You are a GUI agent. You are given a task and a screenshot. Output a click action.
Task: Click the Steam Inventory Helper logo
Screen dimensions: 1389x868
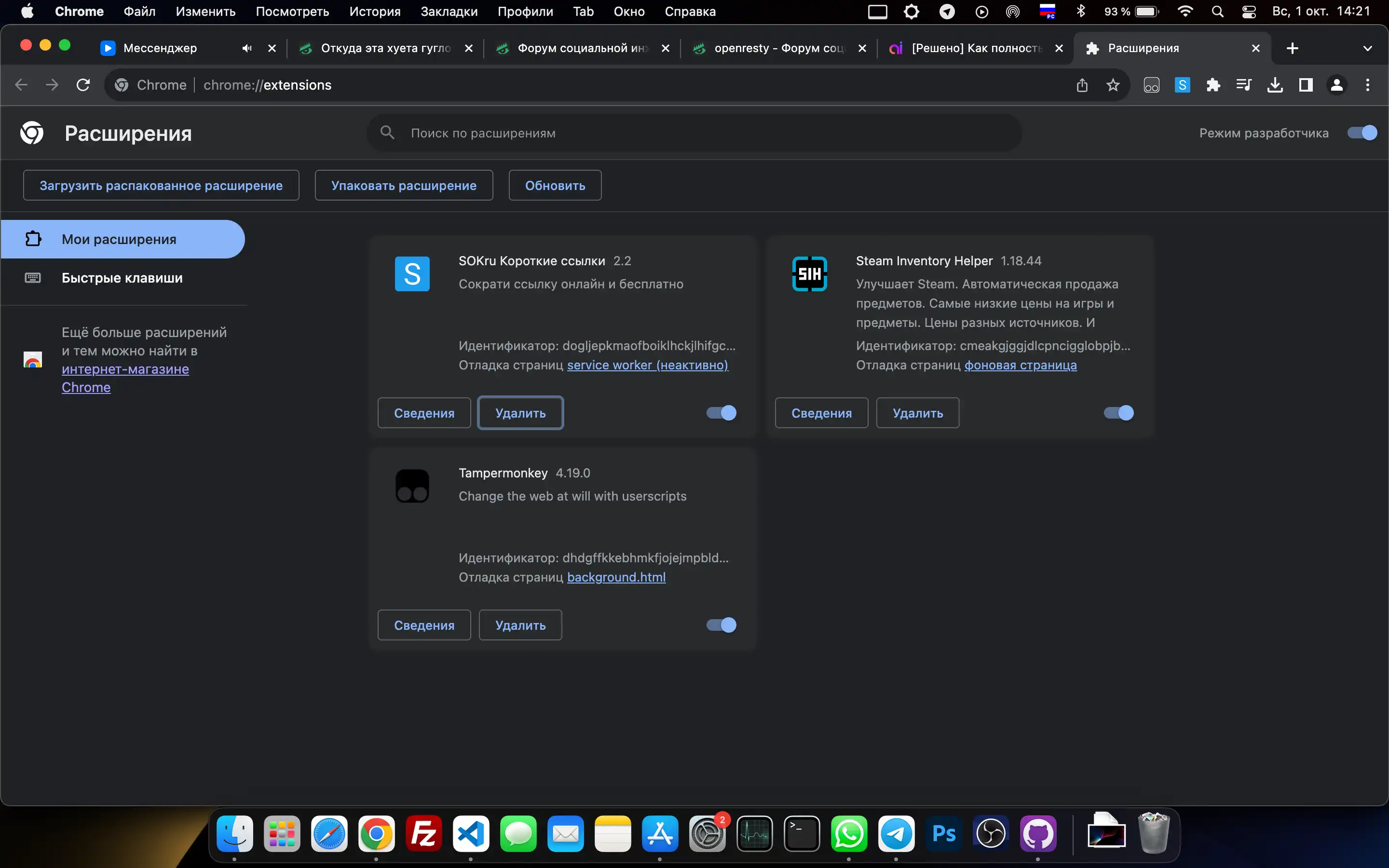(809, 274)
